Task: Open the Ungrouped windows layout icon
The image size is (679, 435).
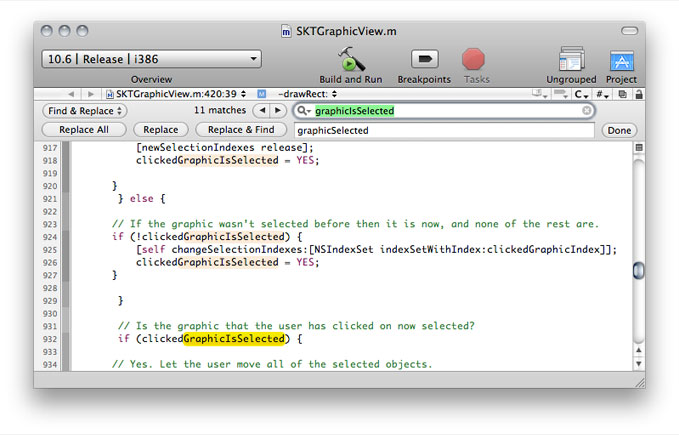Action: (571, 59)
